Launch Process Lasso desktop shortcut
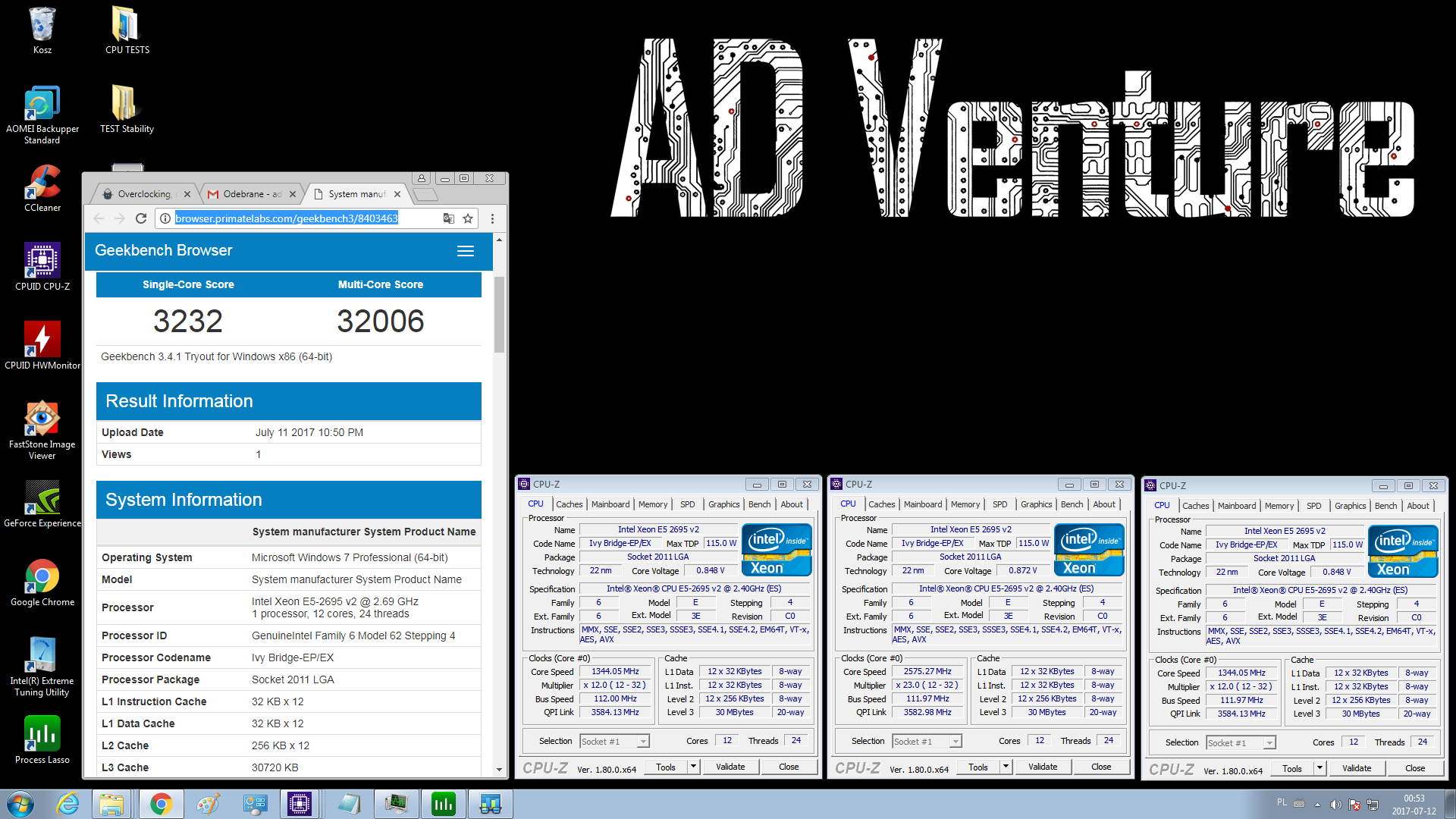 click(x=42, y=741)
